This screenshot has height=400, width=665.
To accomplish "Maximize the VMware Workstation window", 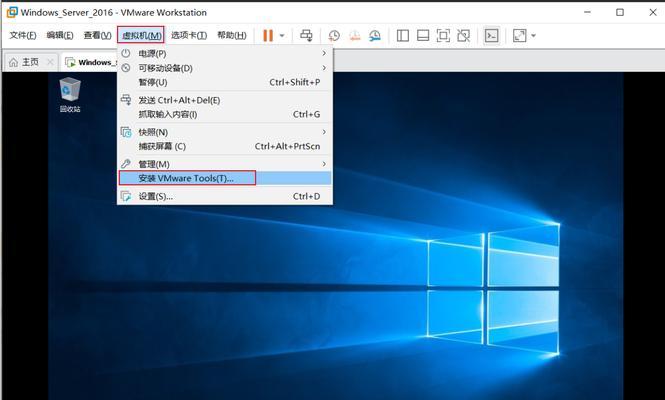I will click(x=620, y=12).
